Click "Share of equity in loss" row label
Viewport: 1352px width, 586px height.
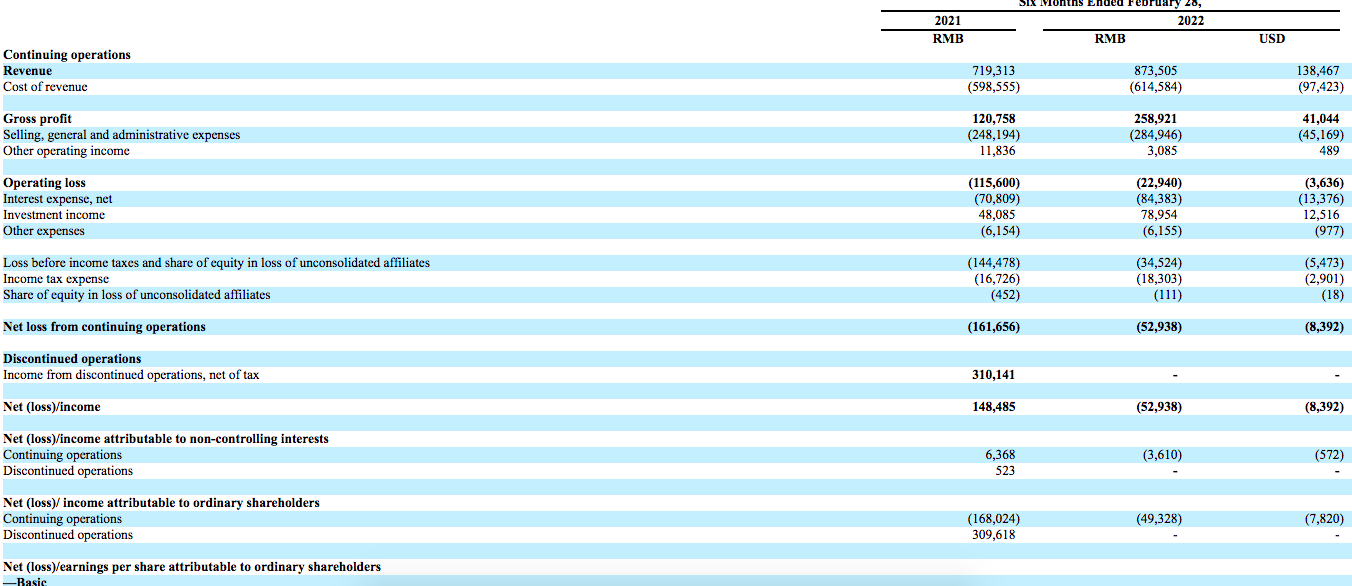136,295
